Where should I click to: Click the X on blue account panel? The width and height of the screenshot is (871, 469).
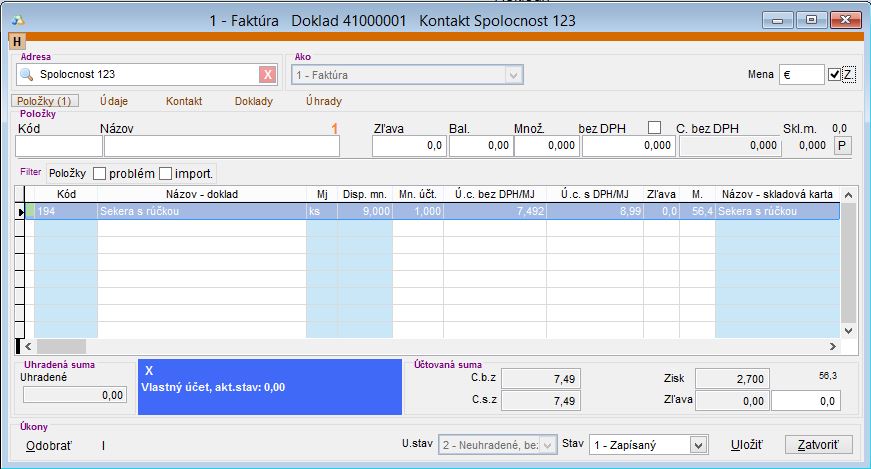149,370
